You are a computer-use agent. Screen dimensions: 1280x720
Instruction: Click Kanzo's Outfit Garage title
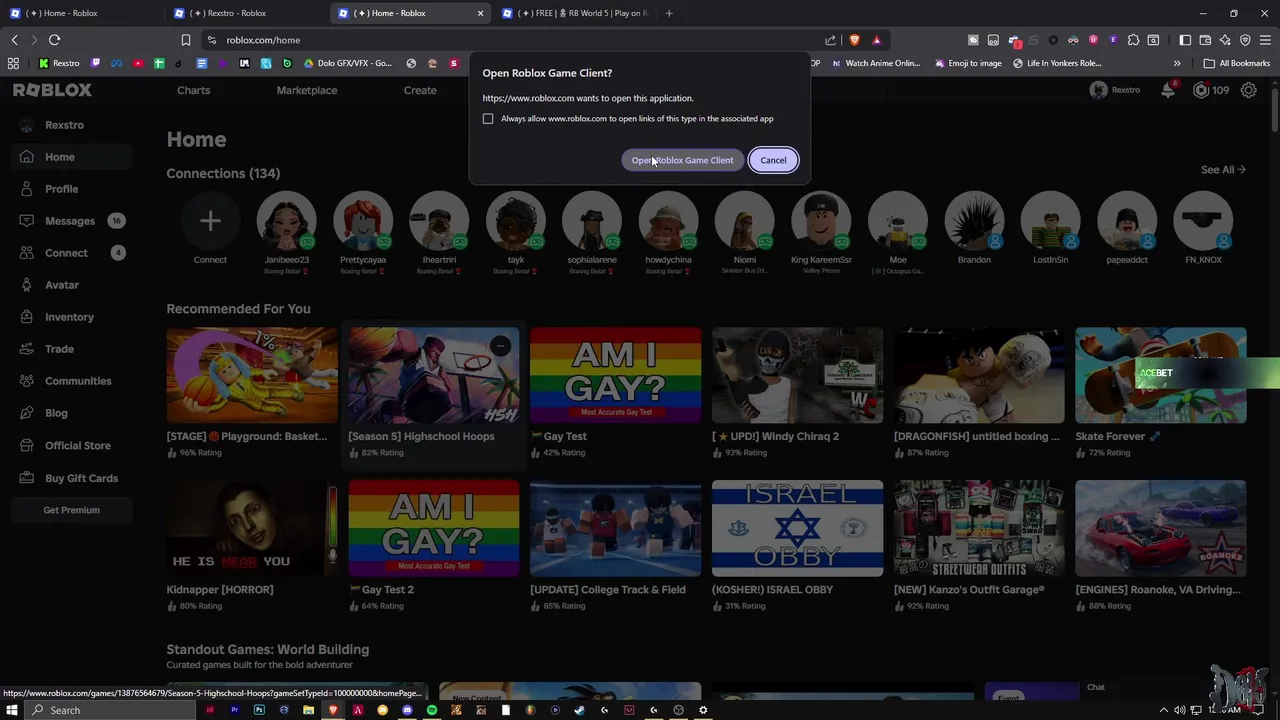tap(969, 590)
